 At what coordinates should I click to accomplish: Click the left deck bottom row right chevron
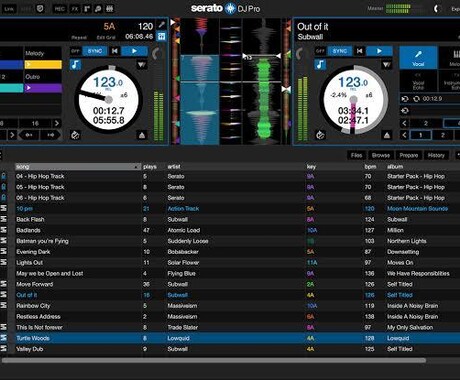click(12, 135)
